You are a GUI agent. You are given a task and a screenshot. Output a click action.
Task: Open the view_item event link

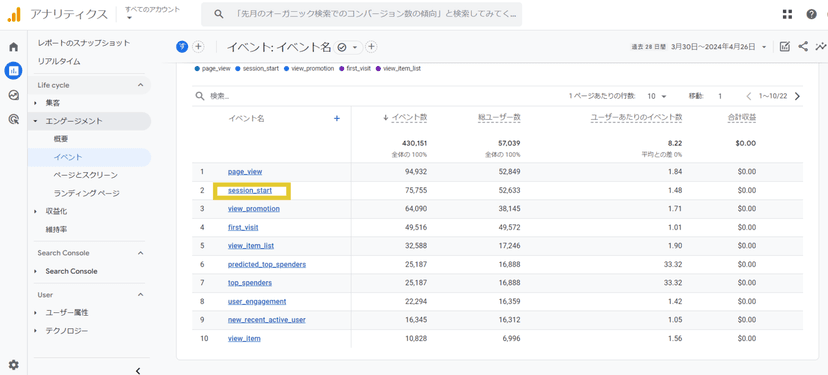tap(244, 338)
